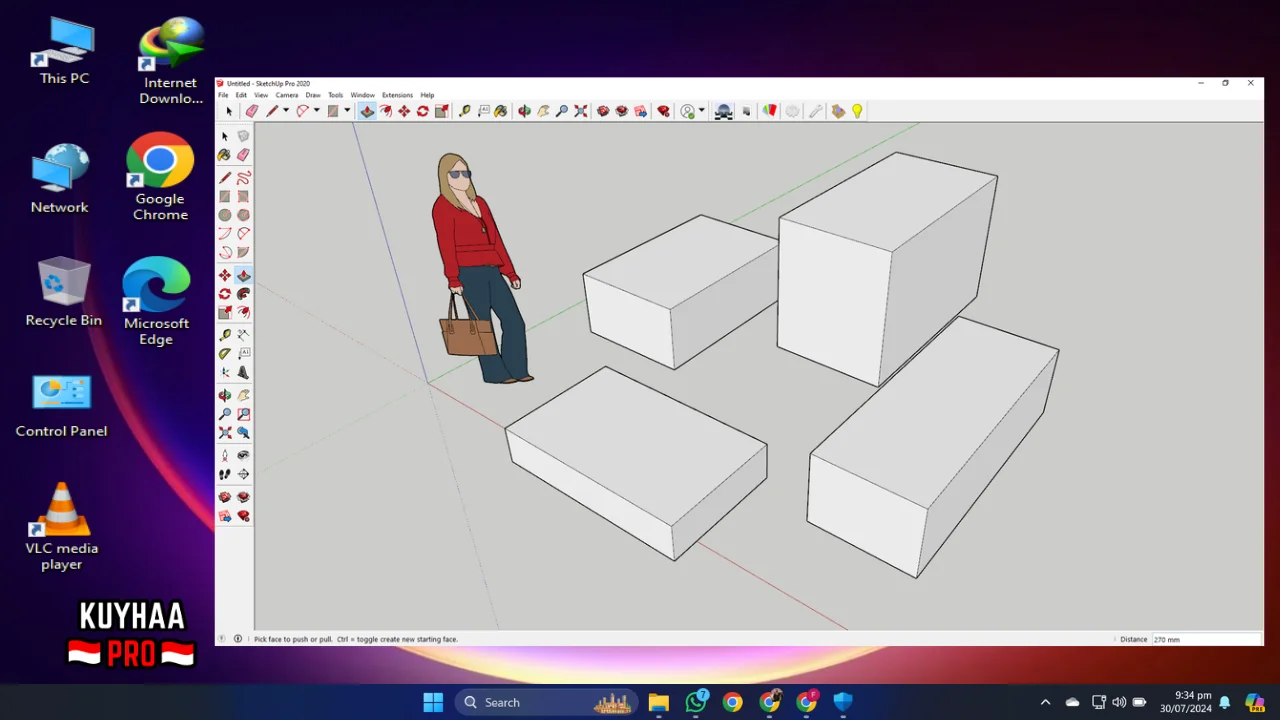The height and width of the screenshot is (720, 1280).
Task: Pick Protractor tool in left tool set
Action: coord(225,353)
